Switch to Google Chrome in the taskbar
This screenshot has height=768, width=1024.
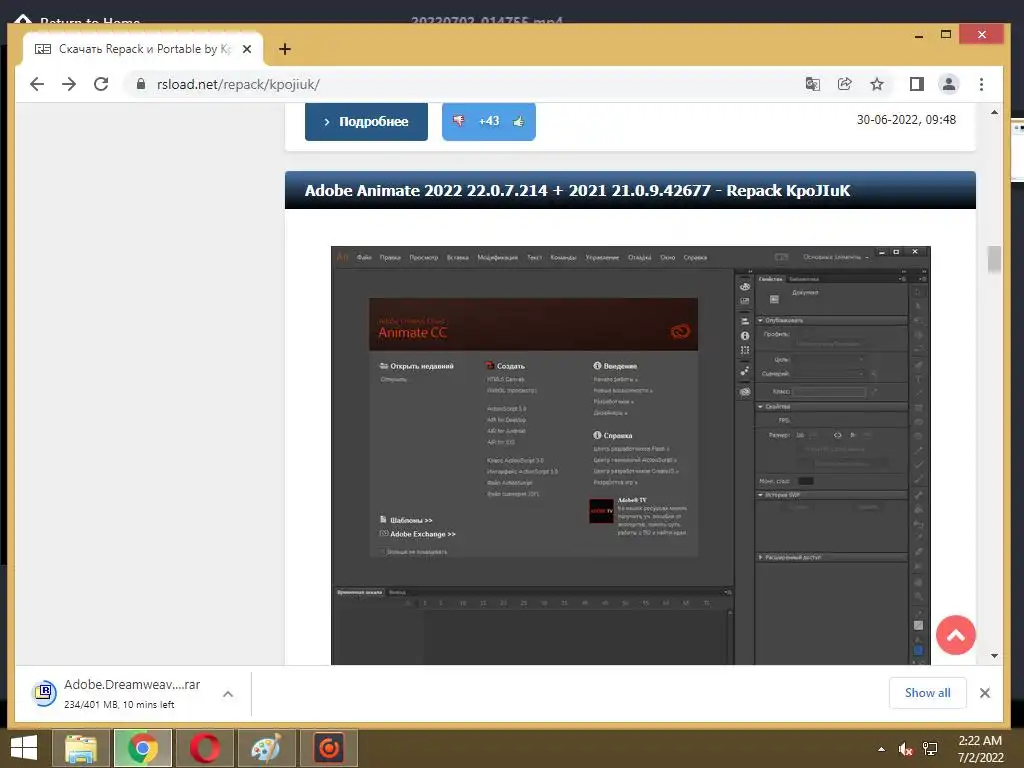pos(142,748)
